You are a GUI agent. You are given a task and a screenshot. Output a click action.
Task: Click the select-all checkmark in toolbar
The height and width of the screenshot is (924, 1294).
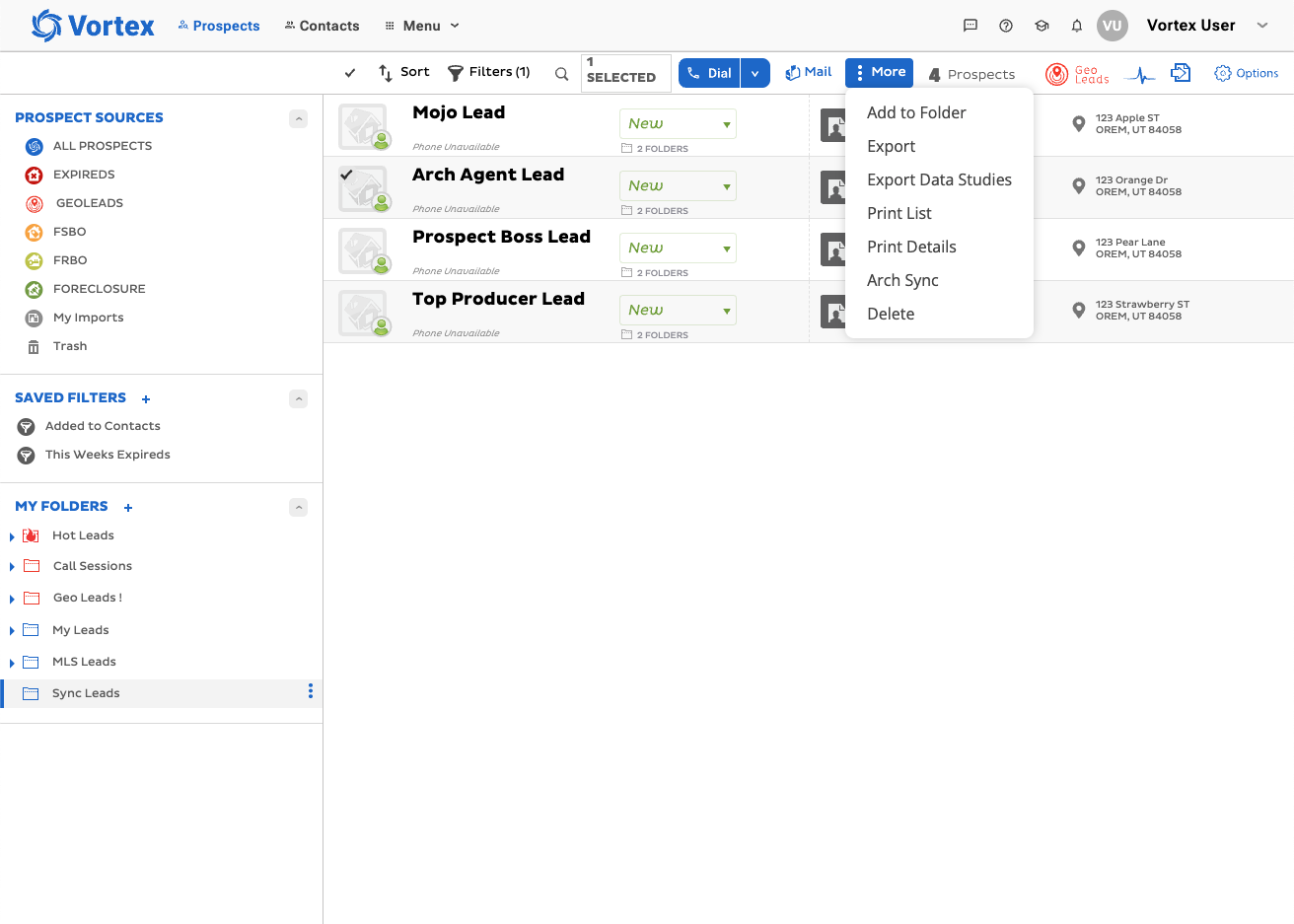tap(350, 73)
